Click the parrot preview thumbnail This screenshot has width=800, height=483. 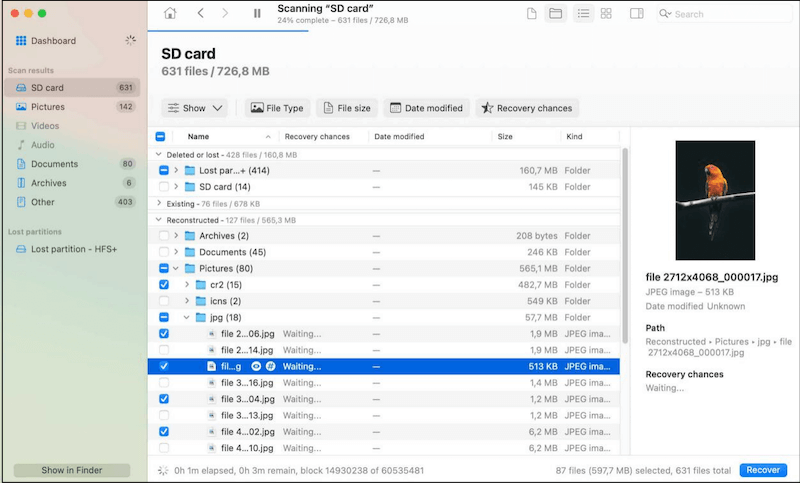[715, 200]
